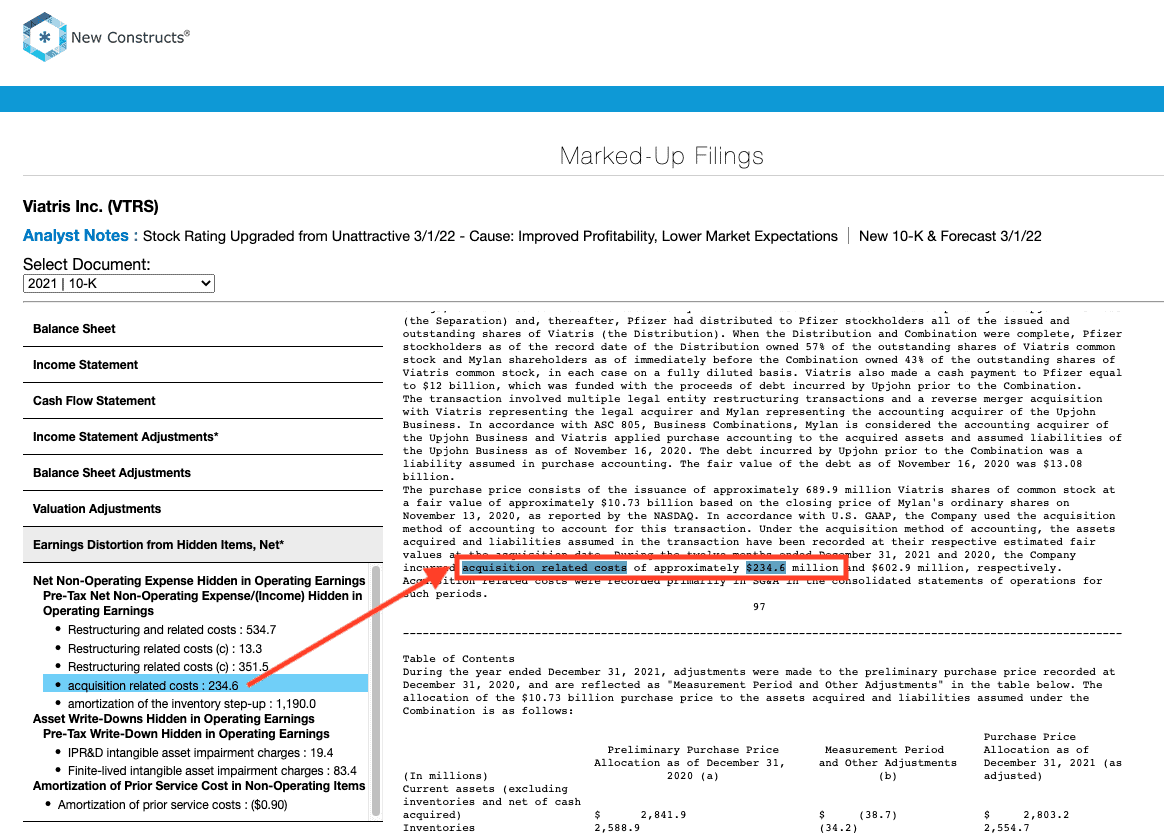
Task: Select amortization of the inventory step-up : 1,190.0
Action: [192, 704]
